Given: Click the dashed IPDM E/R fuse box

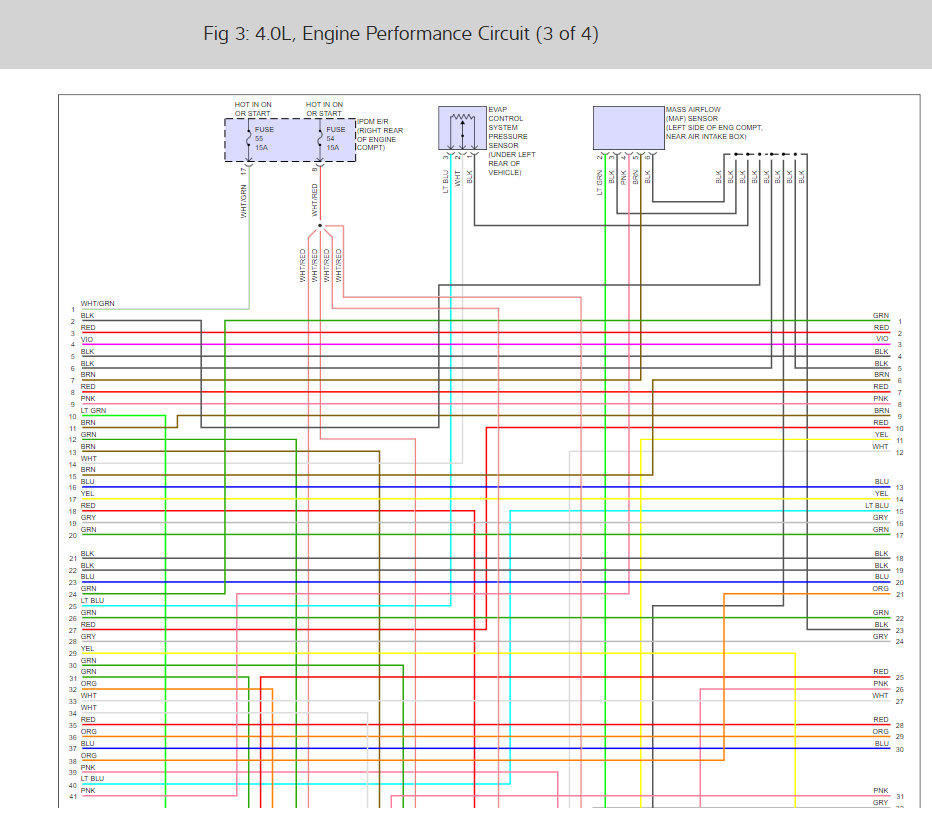Looking at the screenshot, I should [289, 140].
